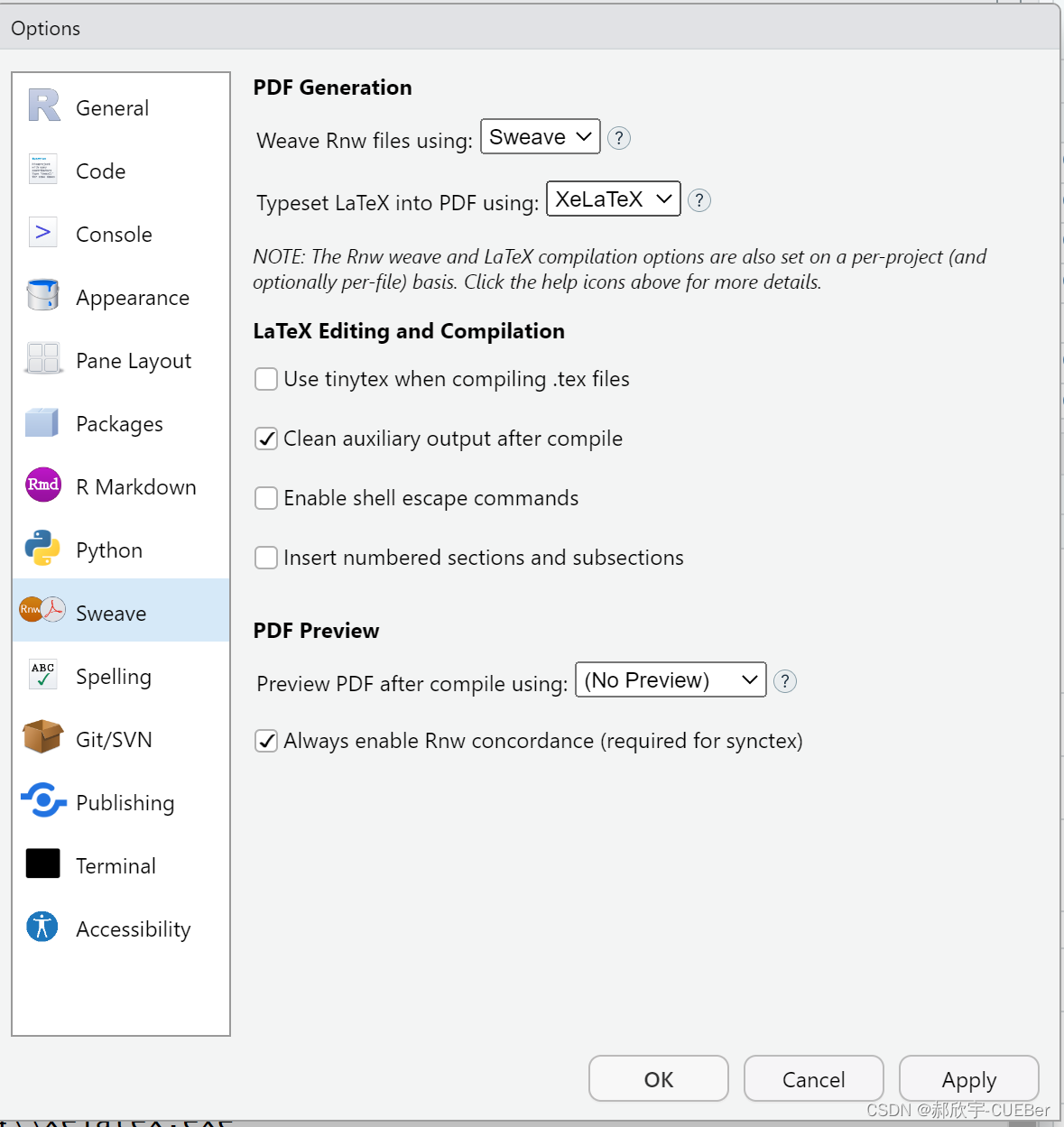Viewport: 1064px width, 1127px height.
Task: Click the Accessibility person icon
Action: tap(42, 927)
